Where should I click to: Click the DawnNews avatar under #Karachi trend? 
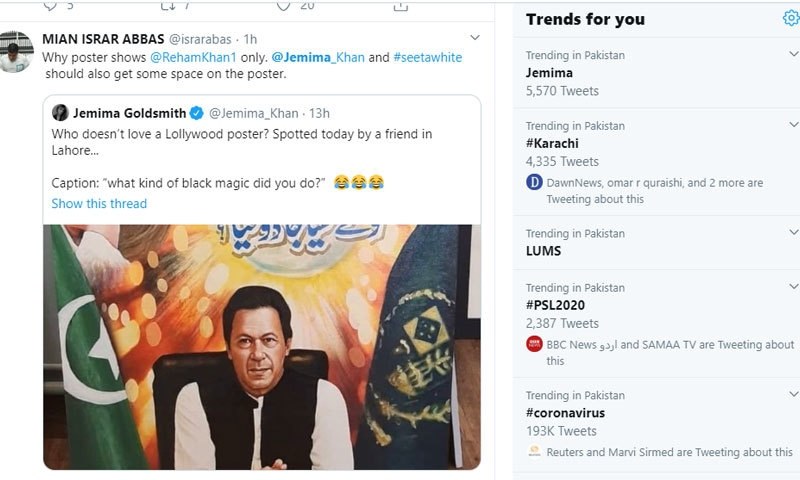pos(535,183)
